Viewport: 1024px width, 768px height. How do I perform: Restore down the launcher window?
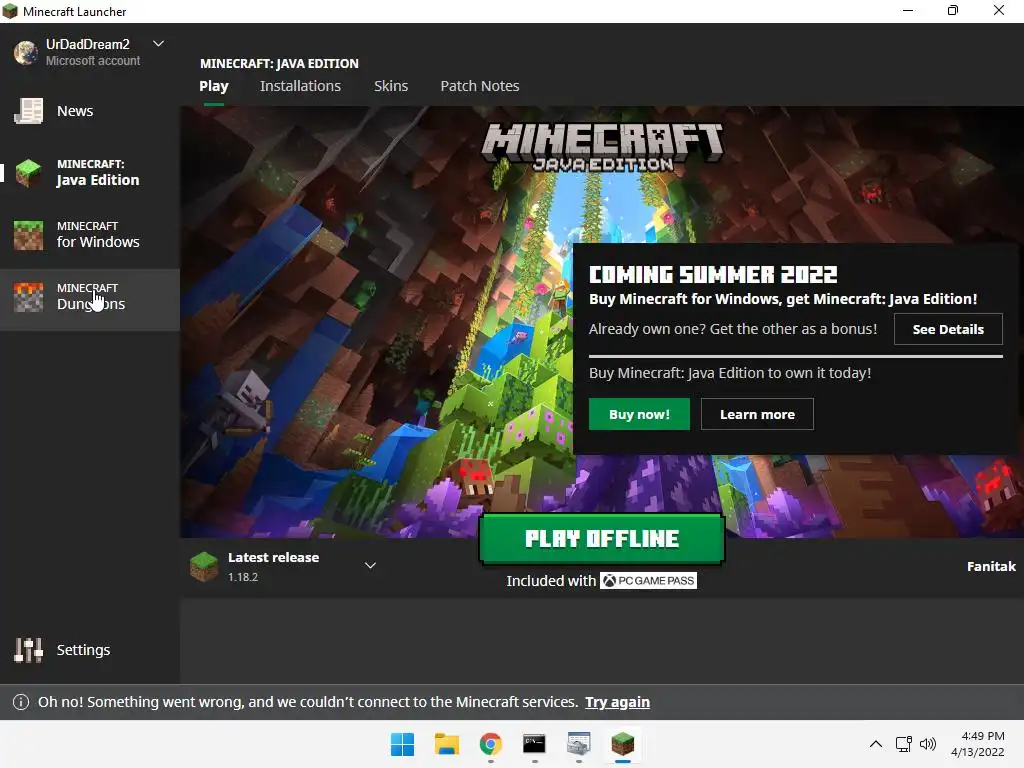[953, 10]
